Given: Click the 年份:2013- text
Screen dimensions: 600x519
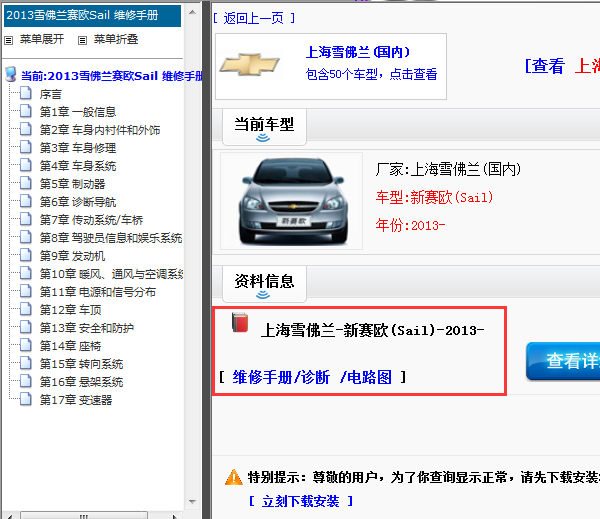Looking at the screenshot, I should click(x=410, y=225).
